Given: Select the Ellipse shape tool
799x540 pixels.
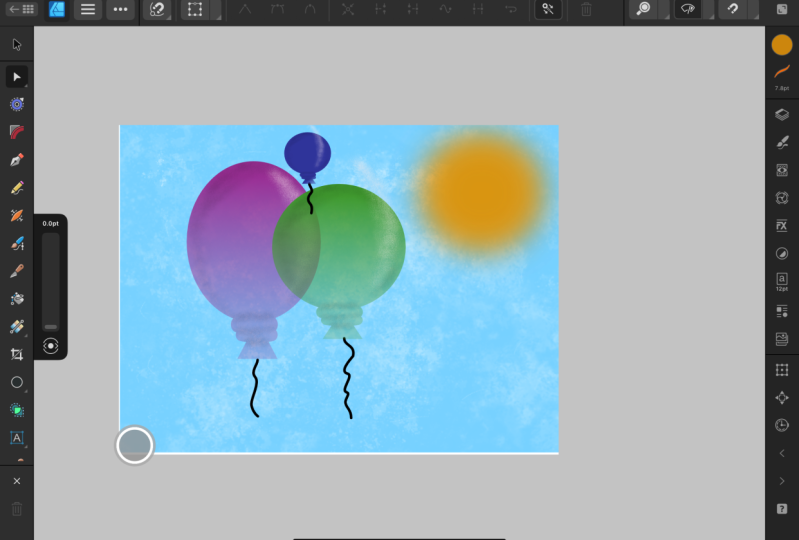Looking at the screenshot, I should [x=17, y=382].
